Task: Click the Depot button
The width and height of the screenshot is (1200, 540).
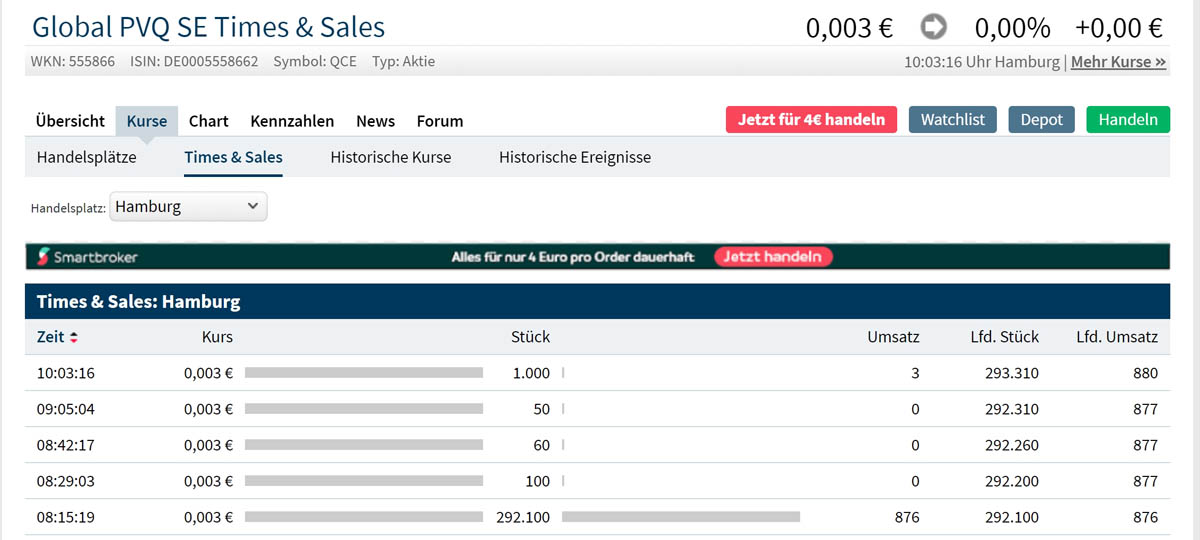Action: pos(1041,120)
